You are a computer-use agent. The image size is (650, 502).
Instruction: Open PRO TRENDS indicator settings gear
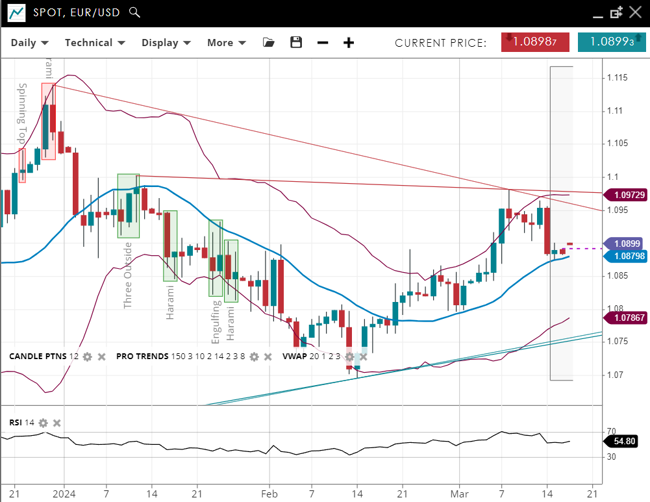pos(254,356)
